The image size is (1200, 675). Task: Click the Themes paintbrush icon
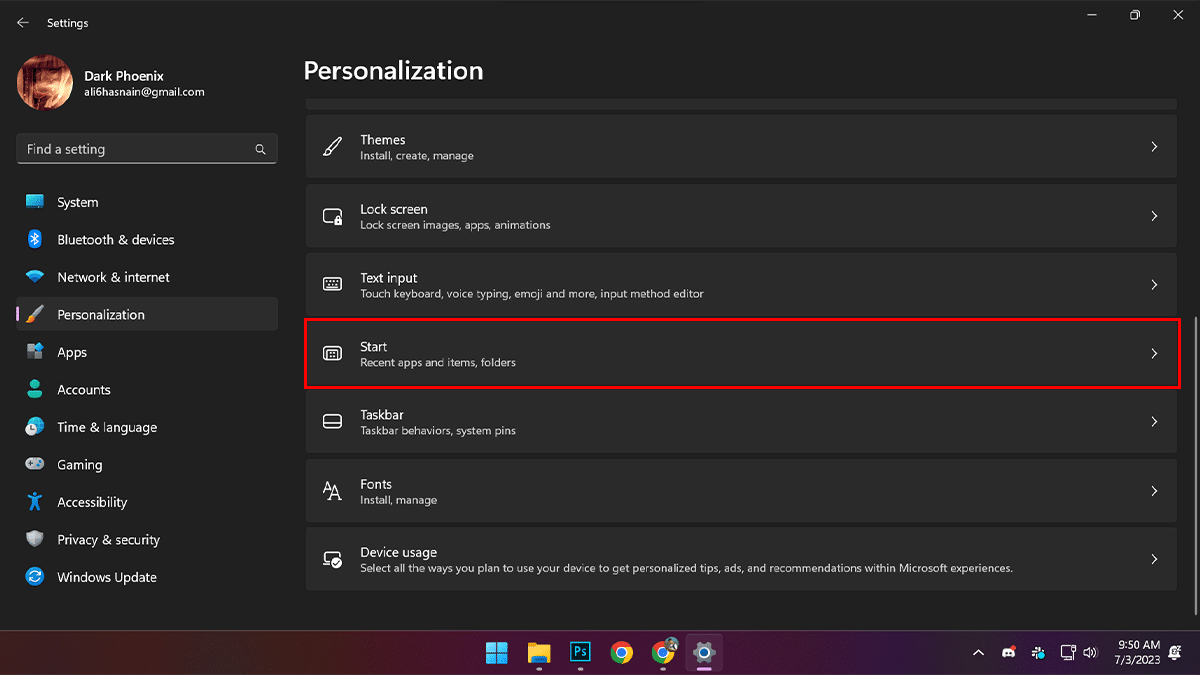pos(332,147)
